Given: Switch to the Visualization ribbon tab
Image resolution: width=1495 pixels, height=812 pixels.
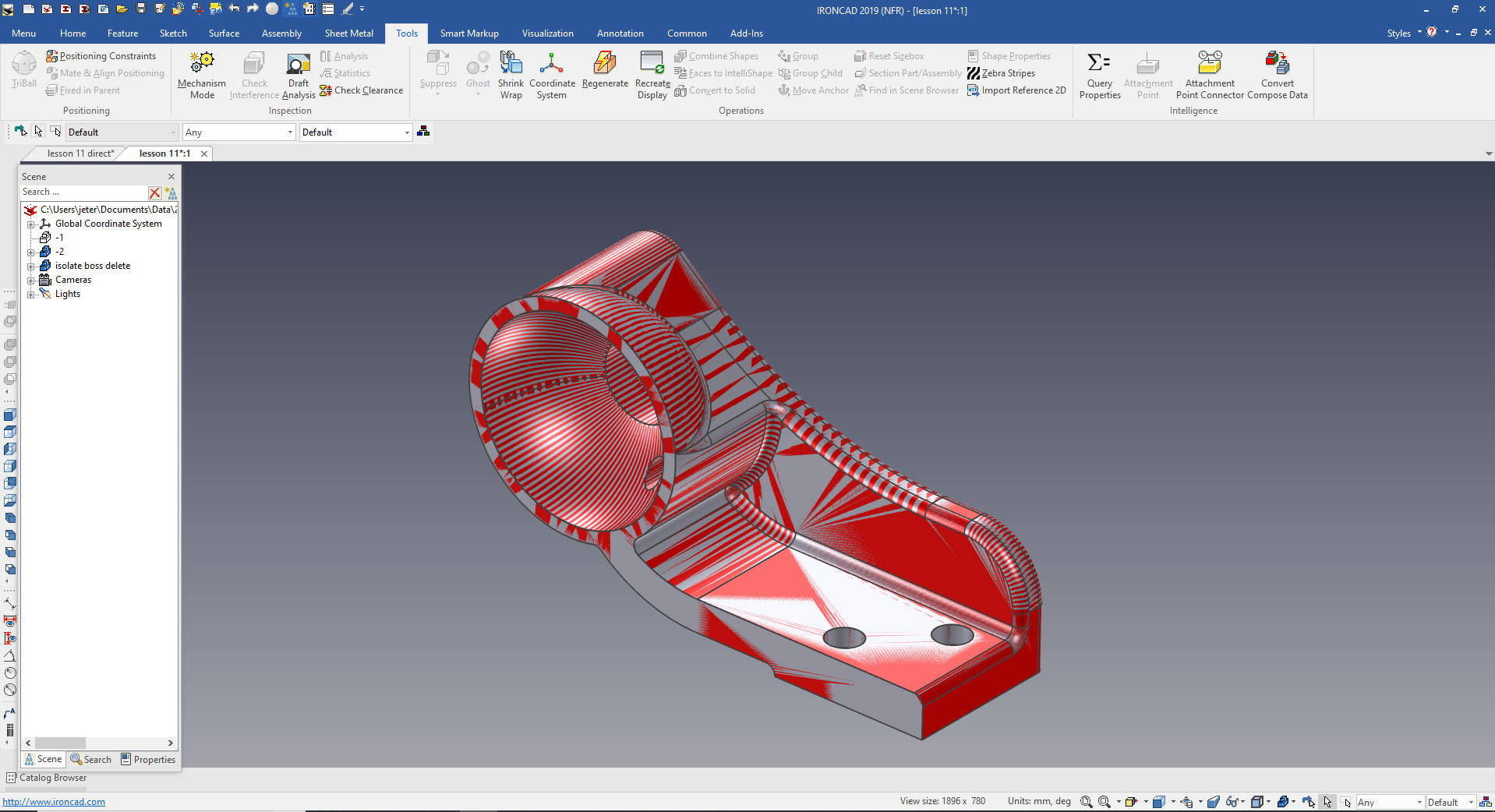Looking at the screenshot, I should coord(547,34).
